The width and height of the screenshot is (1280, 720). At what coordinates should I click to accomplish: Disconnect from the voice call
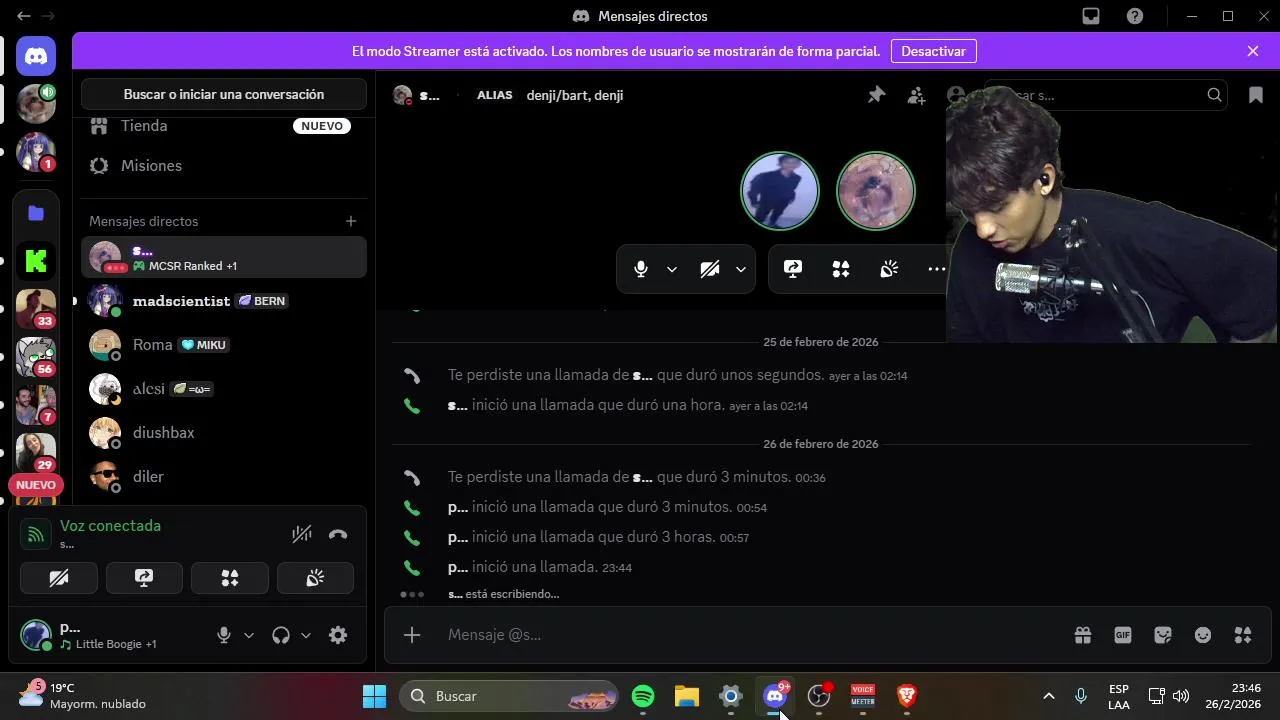(338, 534)
